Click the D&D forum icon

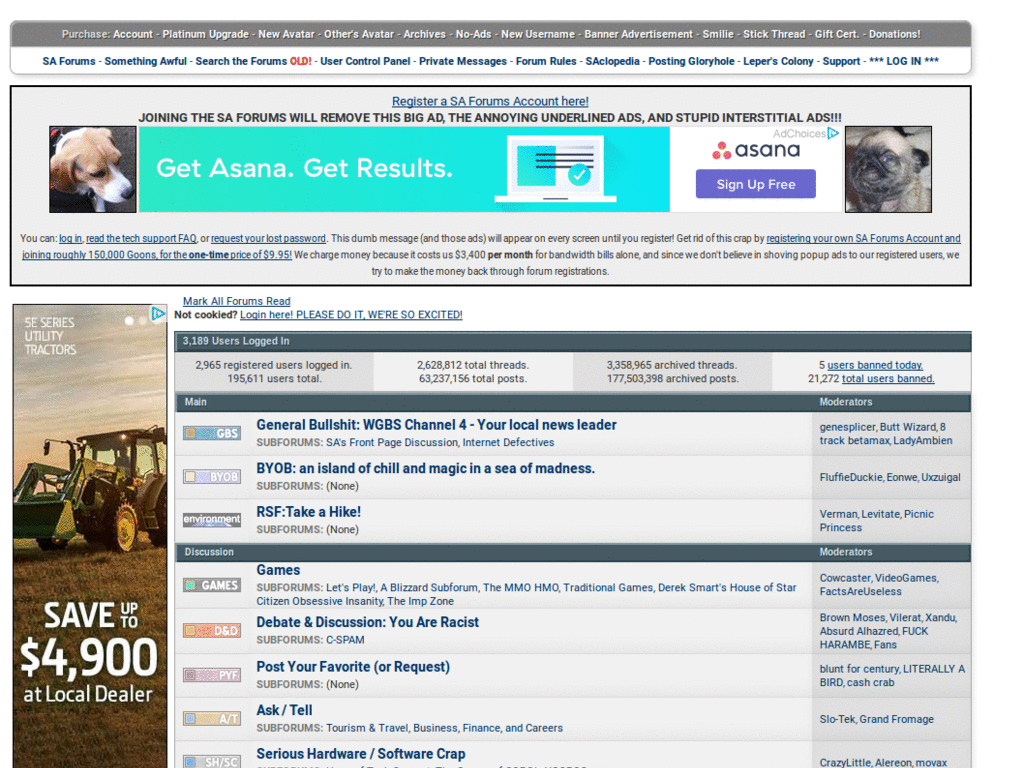(212, 631)
